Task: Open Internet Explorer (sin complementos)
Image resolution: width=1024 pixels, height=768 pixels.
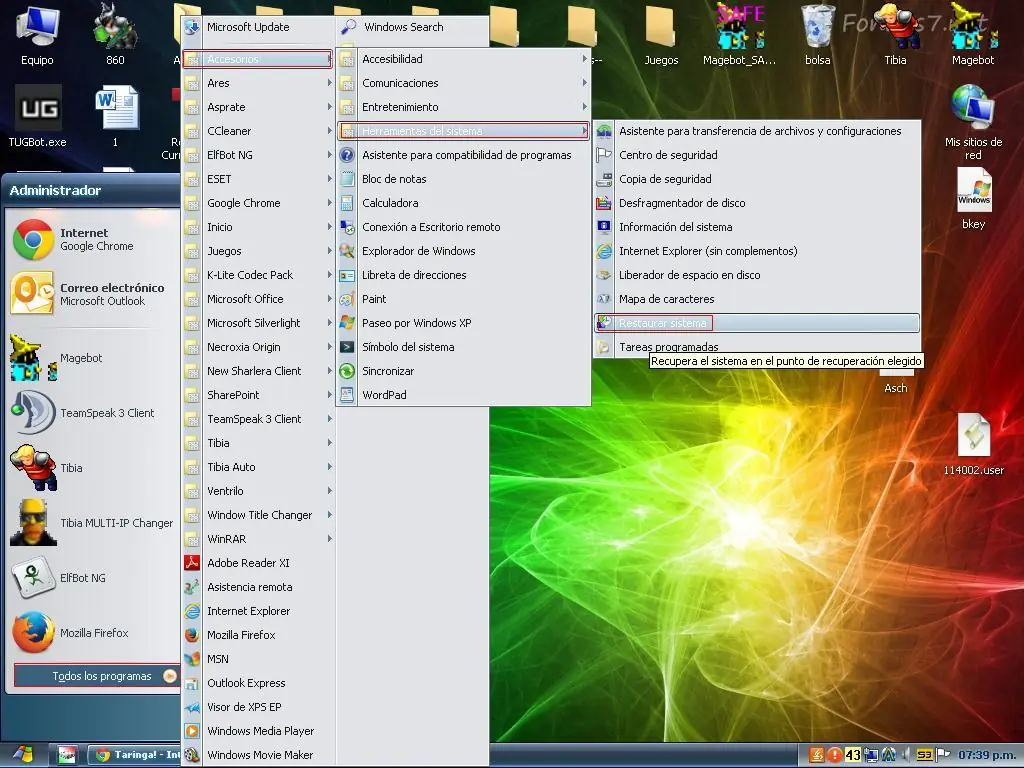Action: [x=756, y=251]
